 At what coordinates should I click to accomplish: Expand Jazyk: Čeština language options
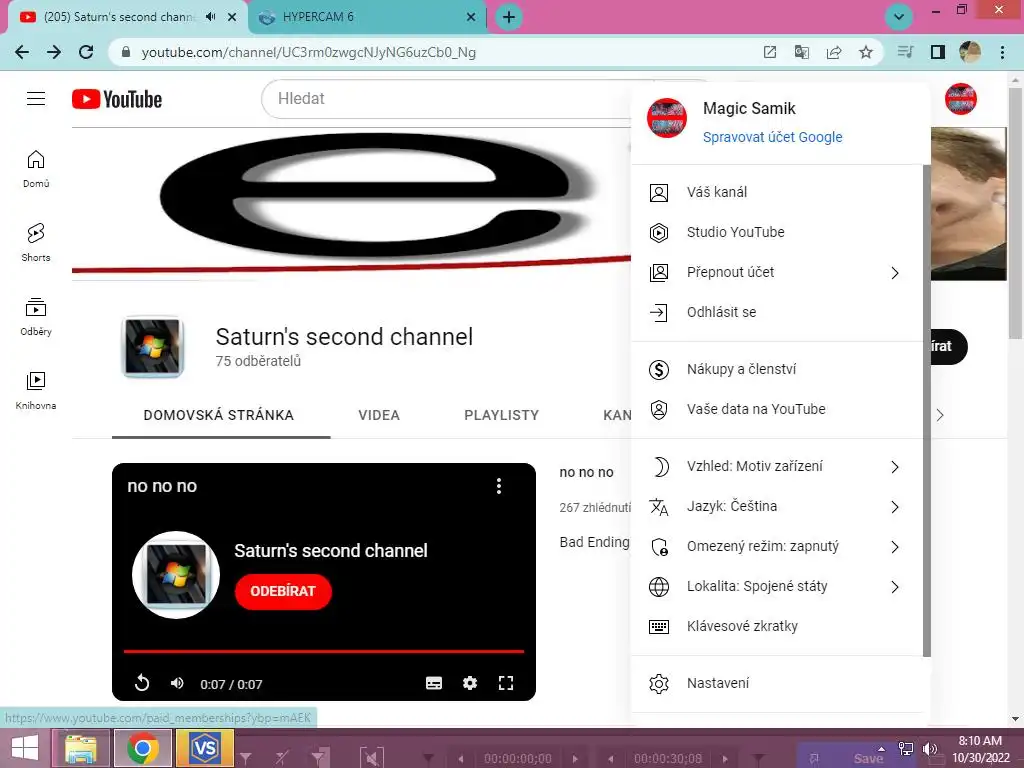click(777, 507)
